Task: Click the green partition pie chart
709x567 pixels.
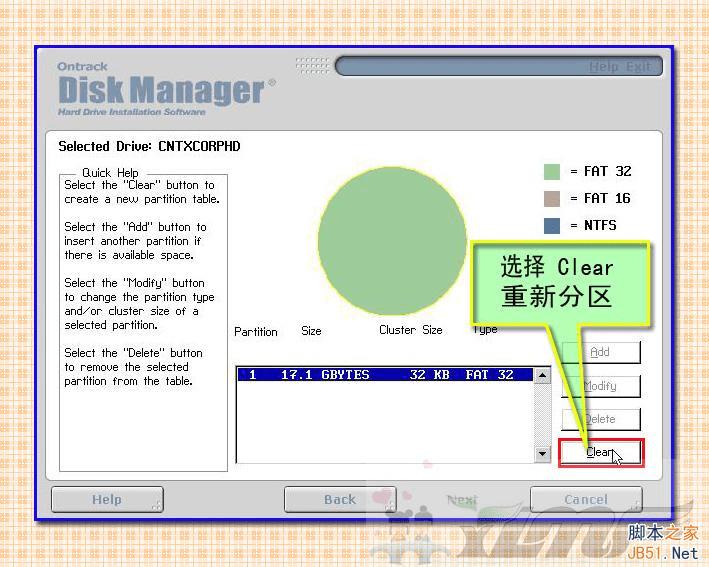Action: 392,241
